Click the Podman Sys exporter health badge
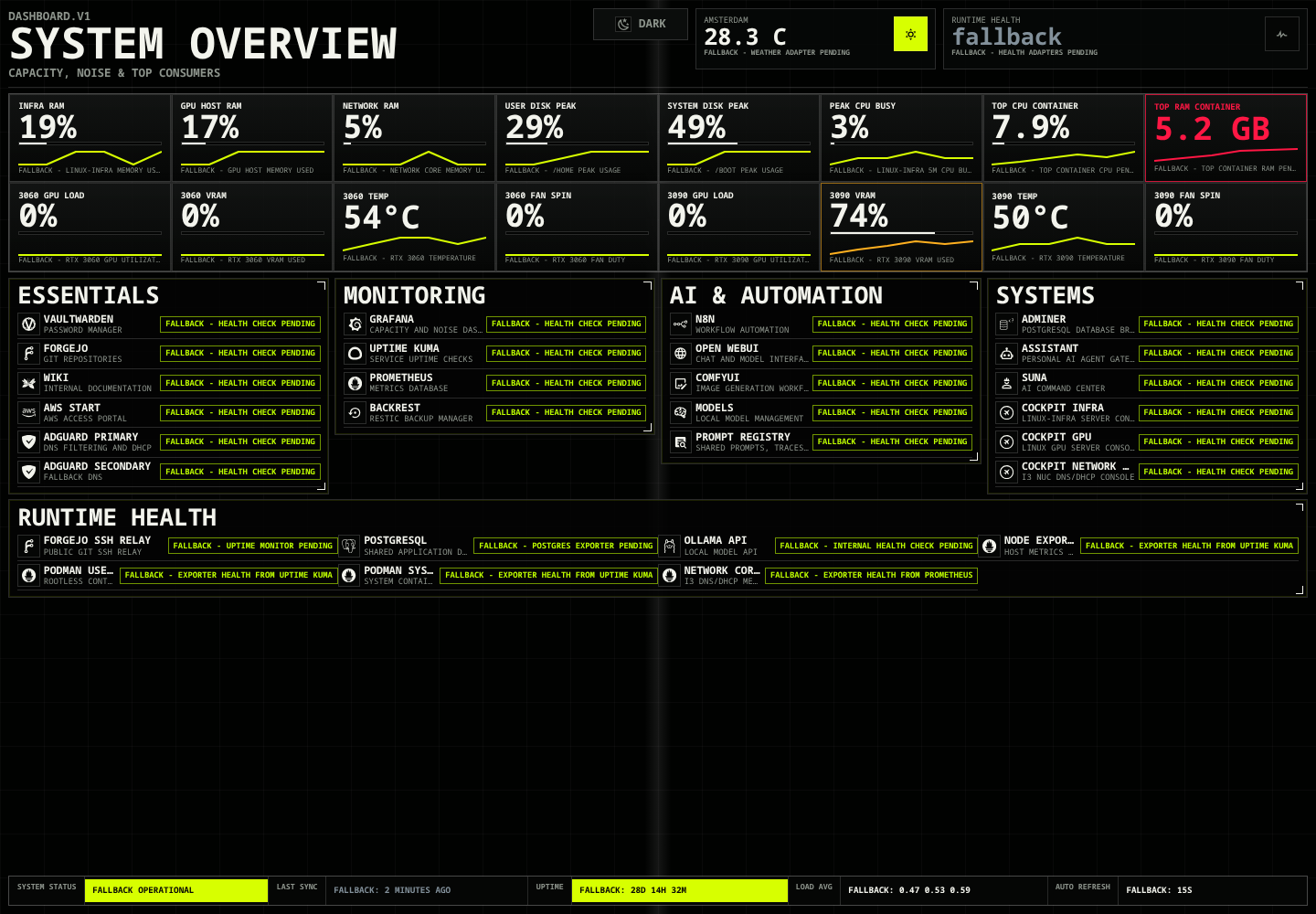 (x=548, y=575)
